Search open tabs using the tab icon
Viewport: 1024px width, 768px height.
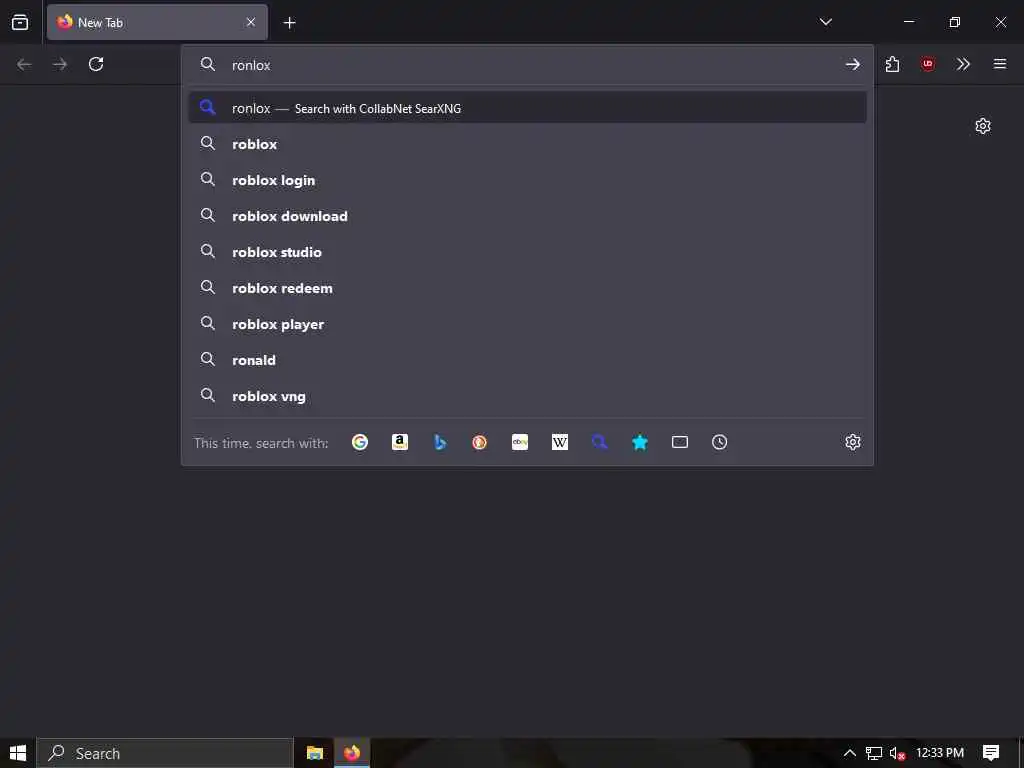[680, 442]
